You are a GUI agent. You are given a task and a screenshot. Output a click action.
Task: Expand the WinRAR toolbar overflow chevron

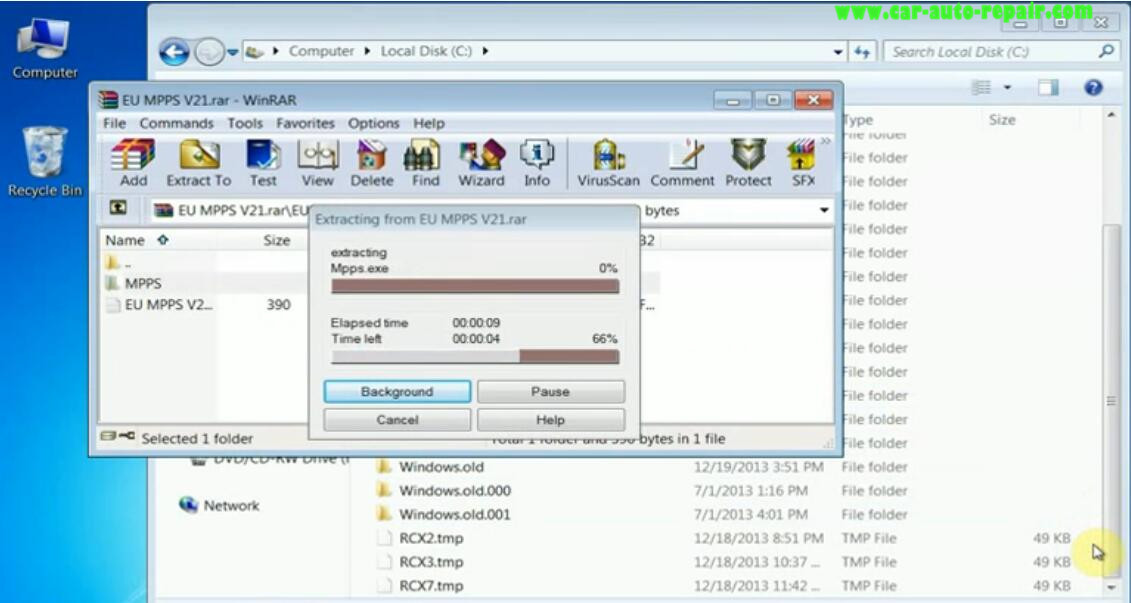826,141
